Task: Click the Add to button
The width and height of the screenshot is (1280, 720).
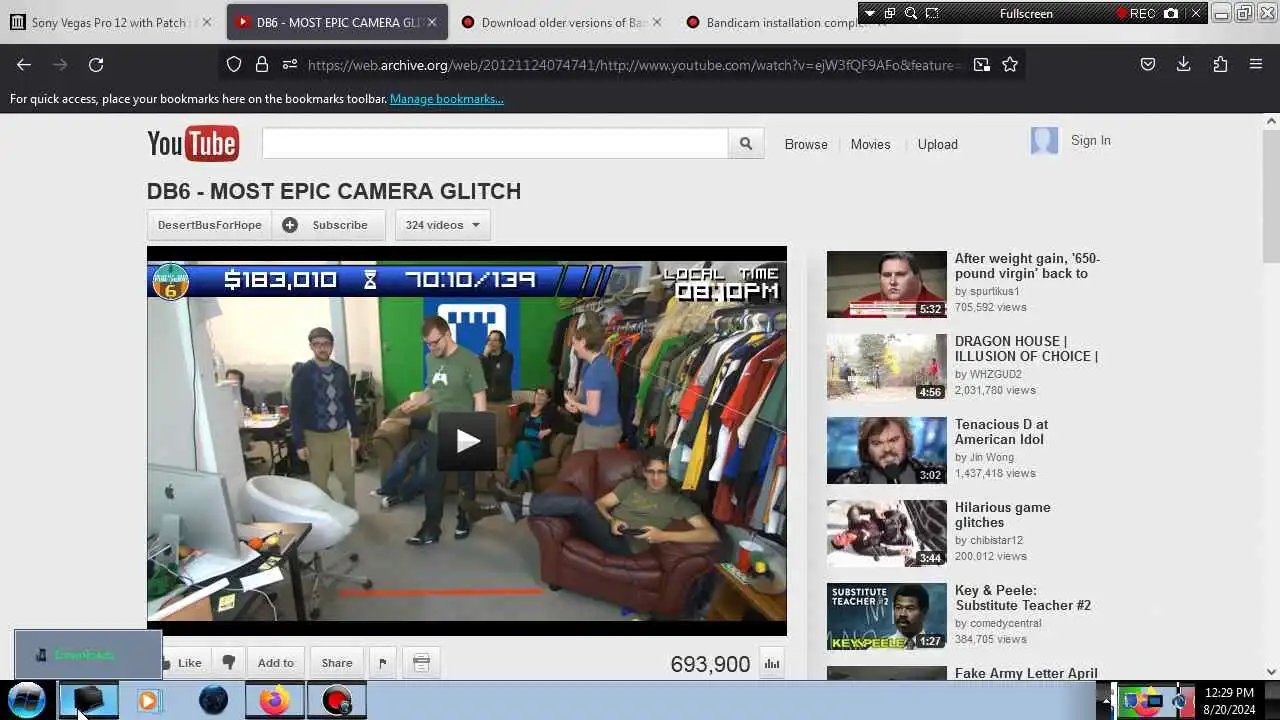Action: coord(276,662)
